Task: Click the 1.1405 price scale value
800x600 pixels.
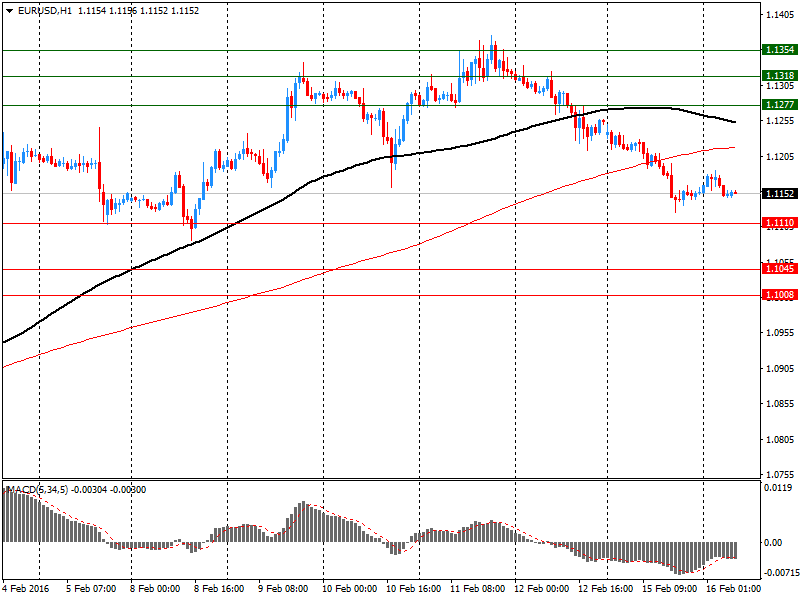Action: click(x=780, y=15)
